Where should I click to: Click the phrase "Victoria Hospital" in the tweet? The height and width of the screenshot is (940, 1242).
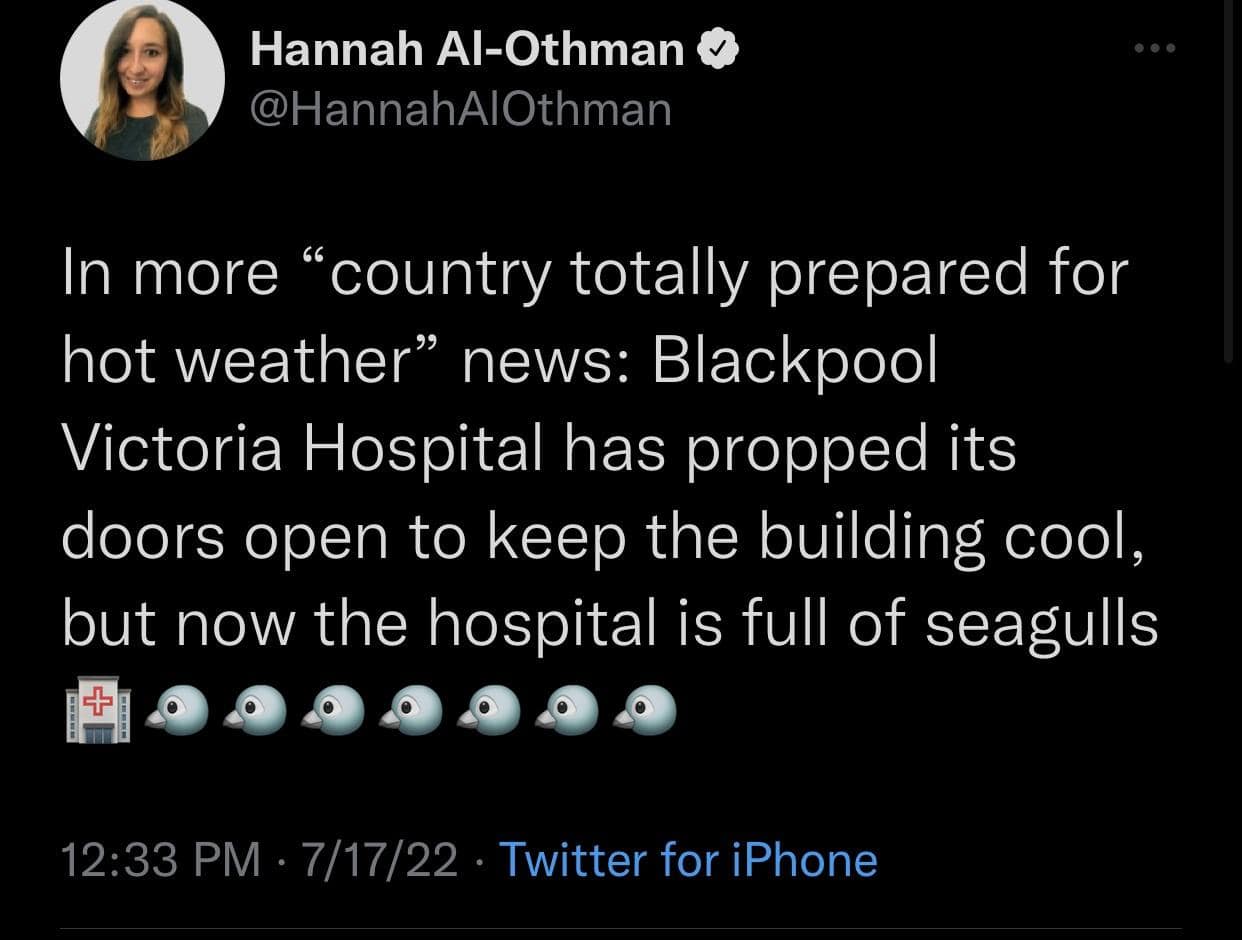(x=298, y=448)
